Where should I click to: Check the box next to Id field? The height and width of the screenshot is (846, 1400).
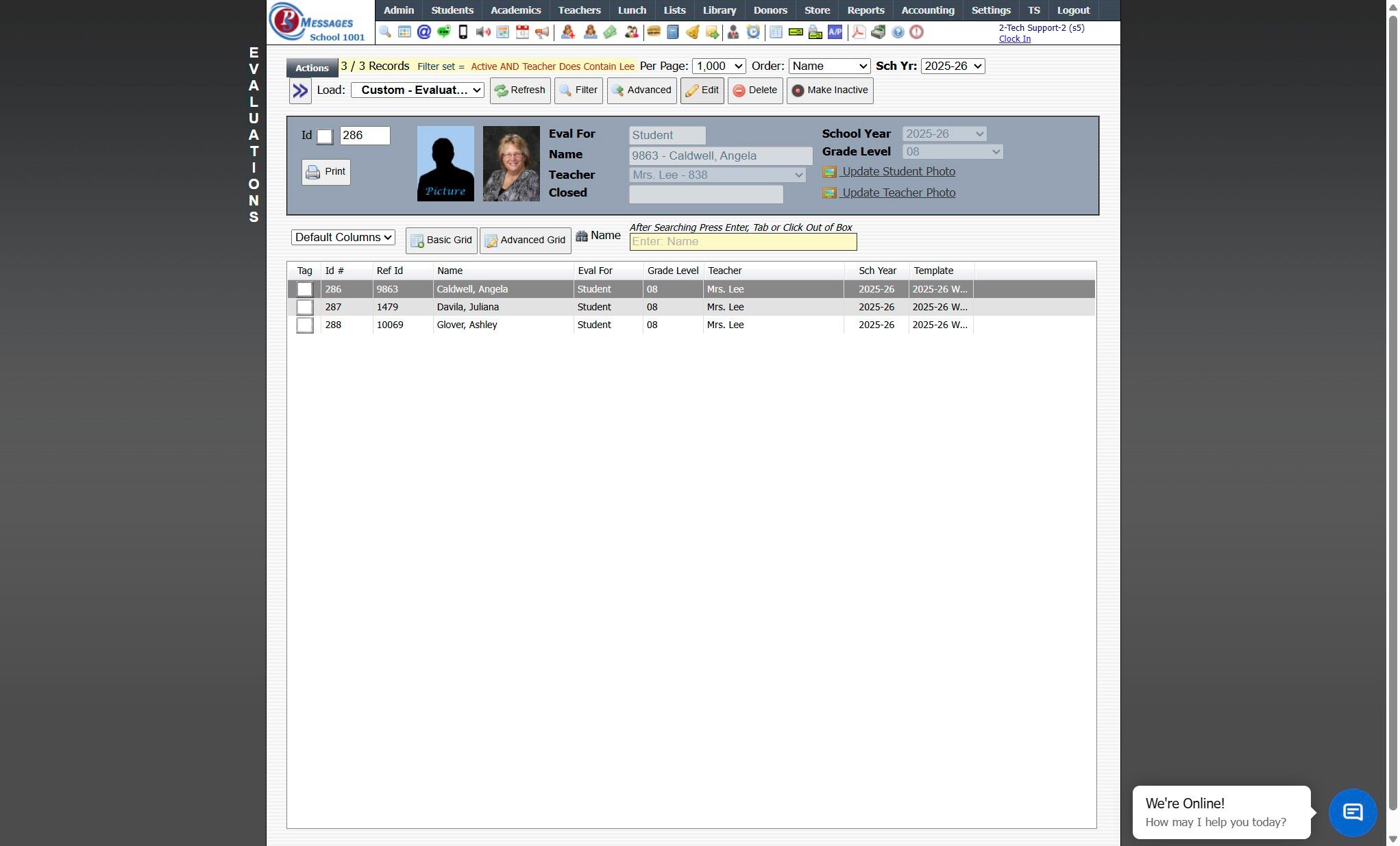tap(325, 136)
